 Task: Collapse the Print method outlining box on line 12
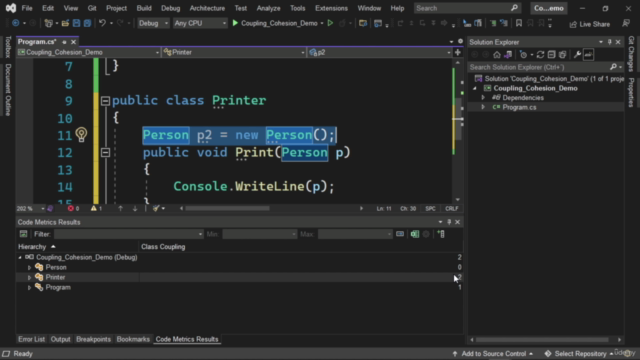pos(105,153)
